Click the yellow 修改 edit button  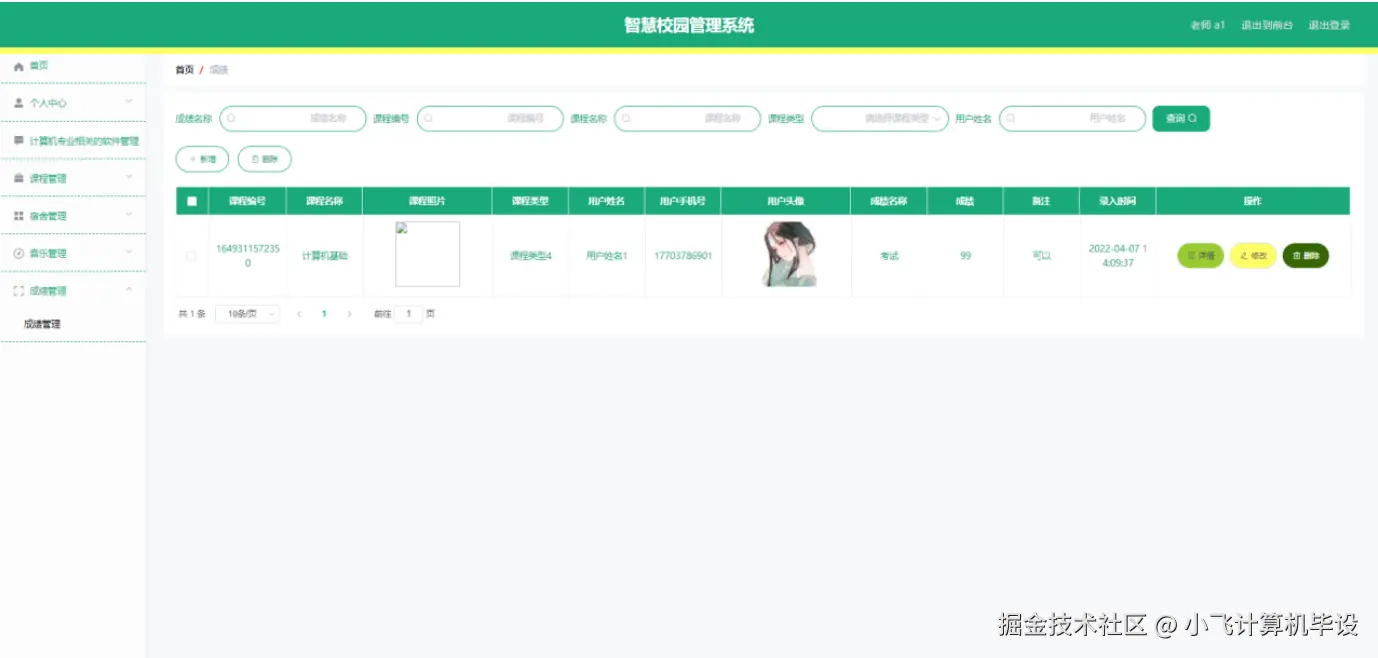tap(1253, 256)
